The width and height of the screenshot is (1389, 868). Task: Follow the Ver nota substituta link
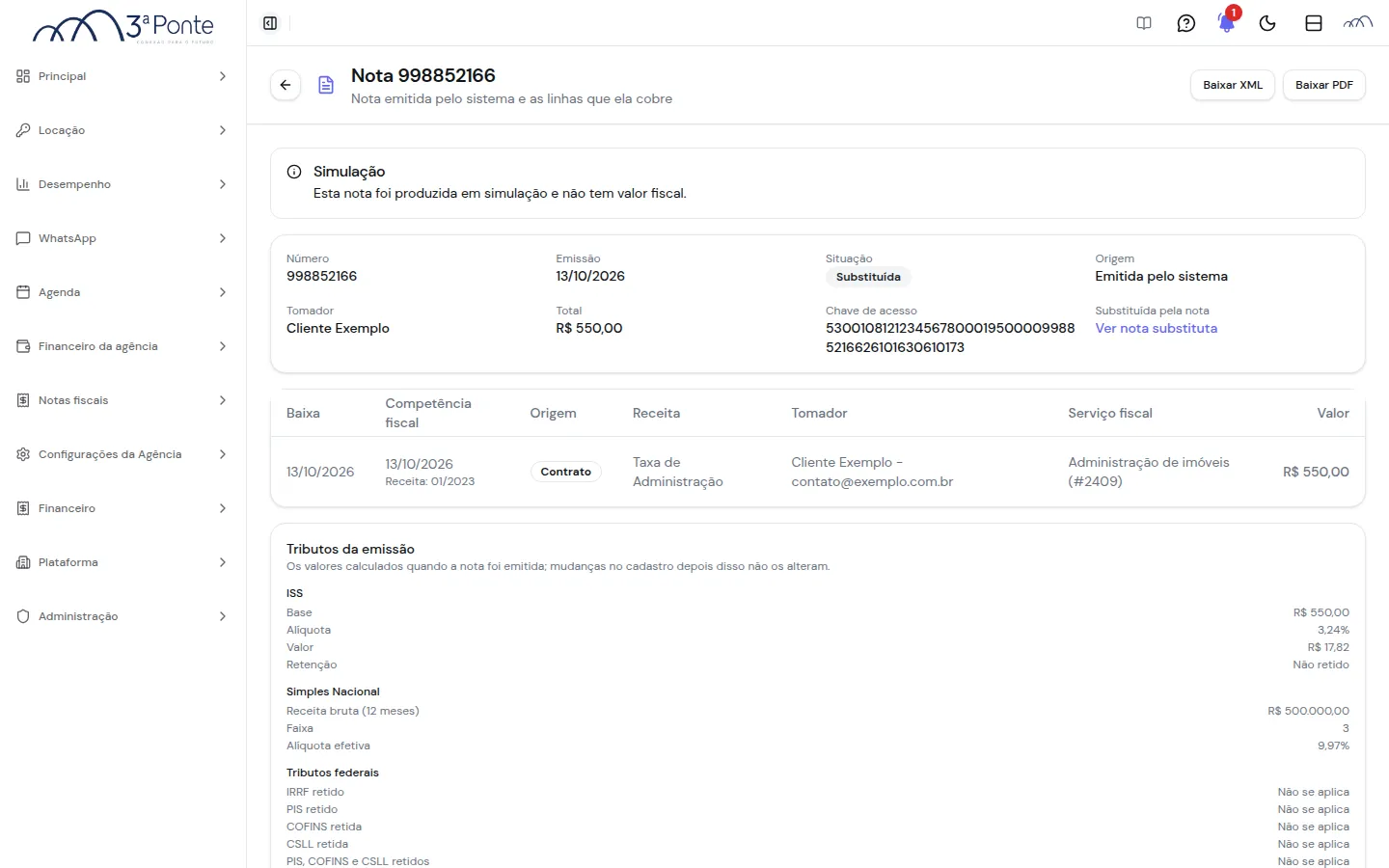[x=1156, y=328]
